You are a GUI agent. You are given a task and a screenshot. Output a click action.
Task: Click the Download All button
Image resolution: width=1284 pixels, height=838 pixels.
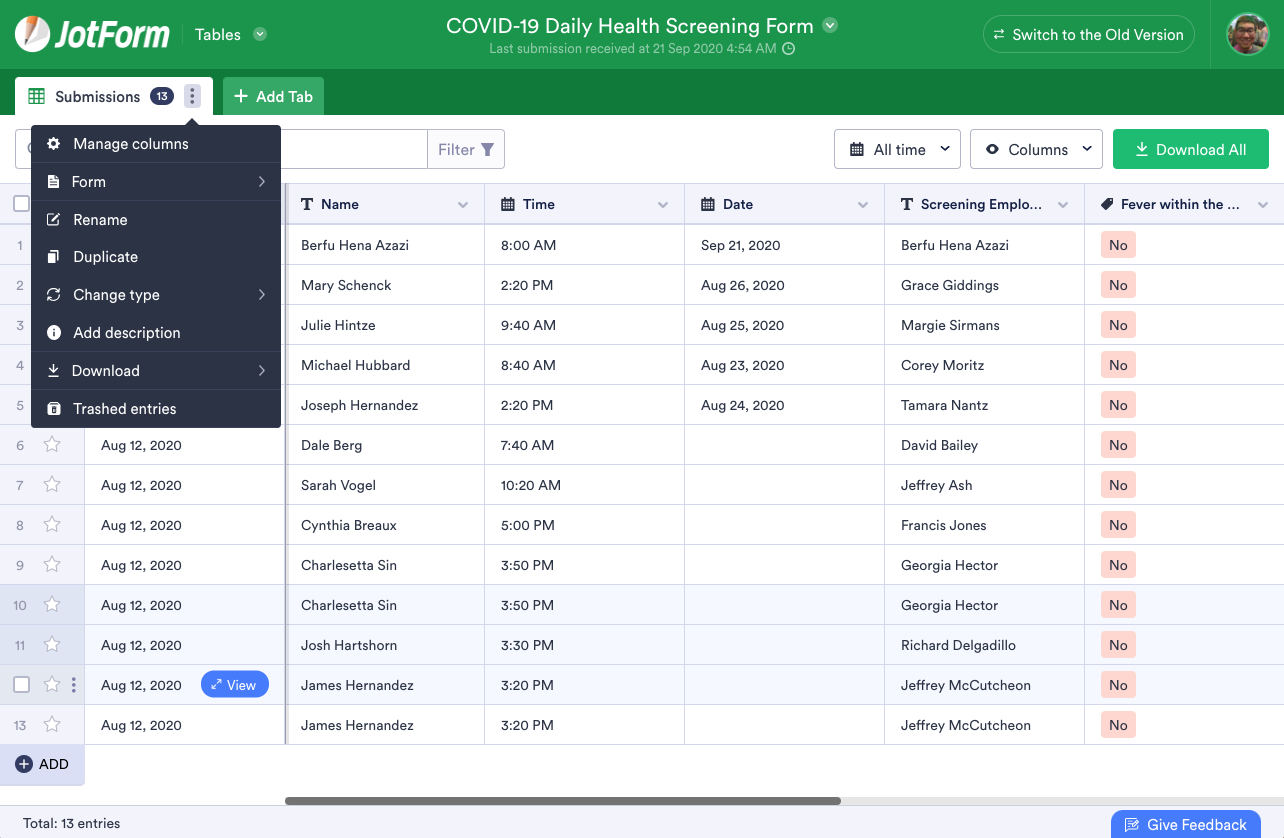[x=1191, y=149]
